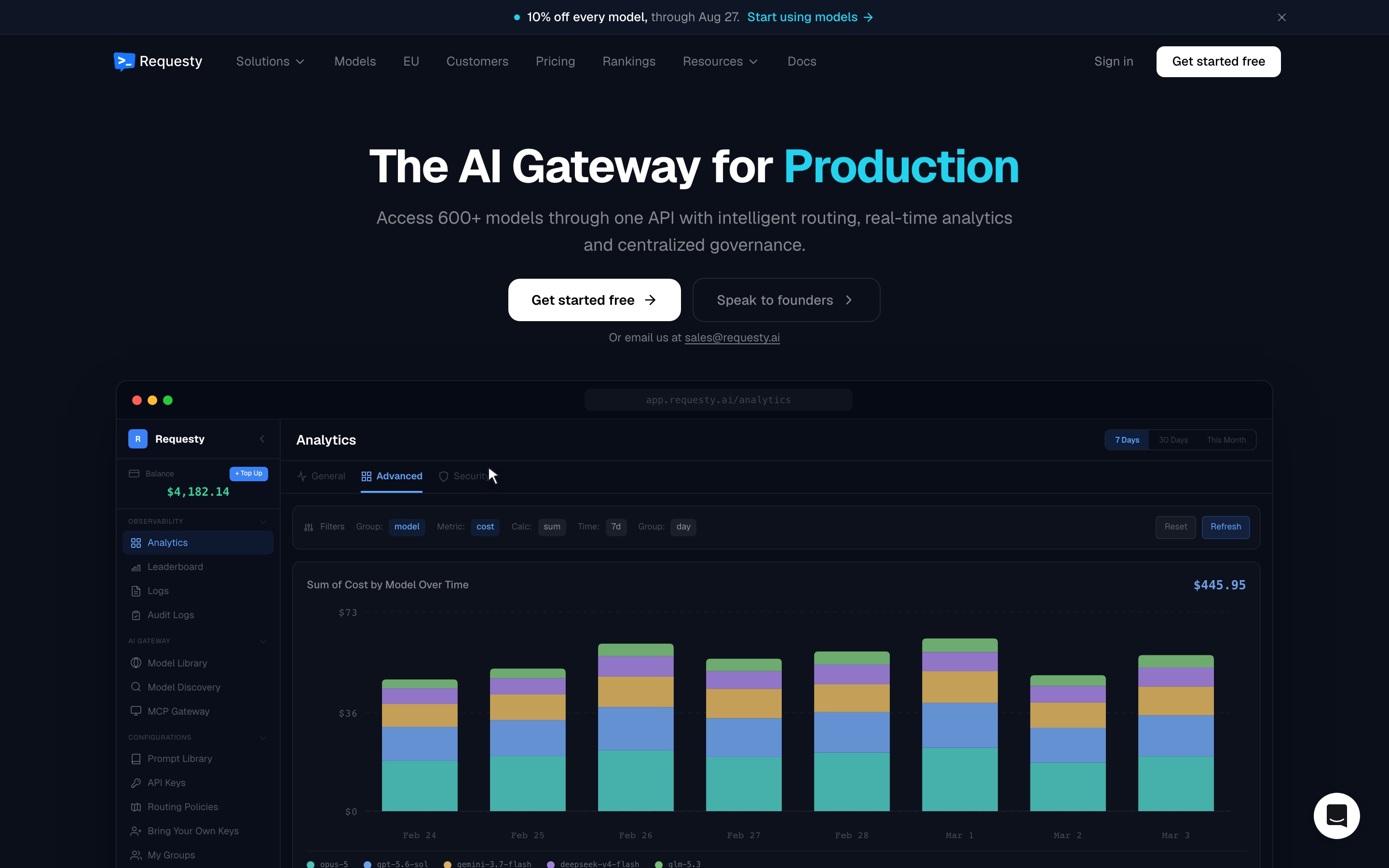The width and height of the screenshot is (1389, 868).
Task: Click the Top Up balance button
Action: pyautogui.click(x=248, y=474)
